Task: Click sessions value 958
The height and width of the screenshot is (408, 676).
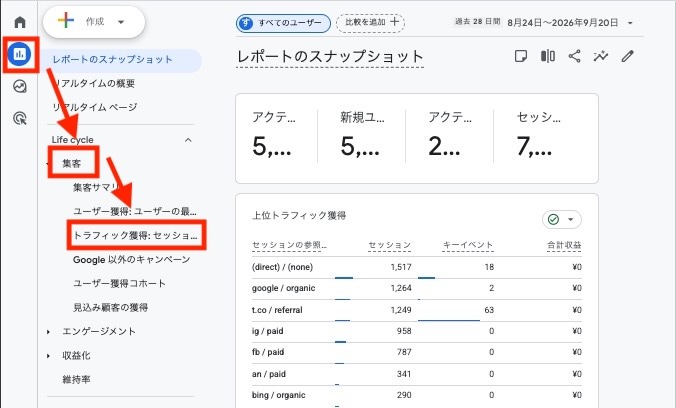Action: (x=404, y=331)
